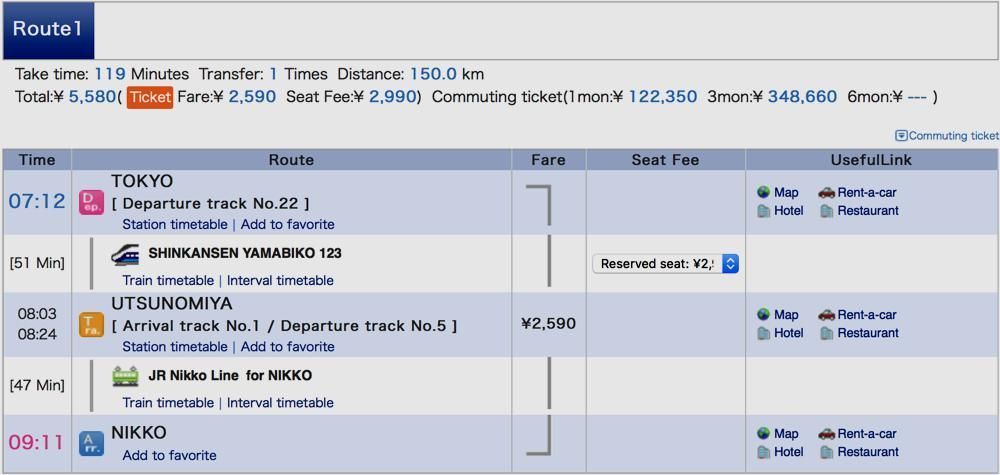Expand the Commuting ticket details link

click(948, 135)
